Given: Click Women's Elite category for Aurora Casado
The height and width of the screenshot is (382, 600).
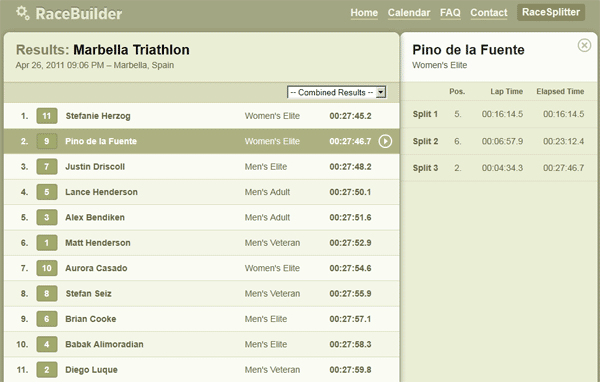Looking at the screenshot, I should (272, 268).
